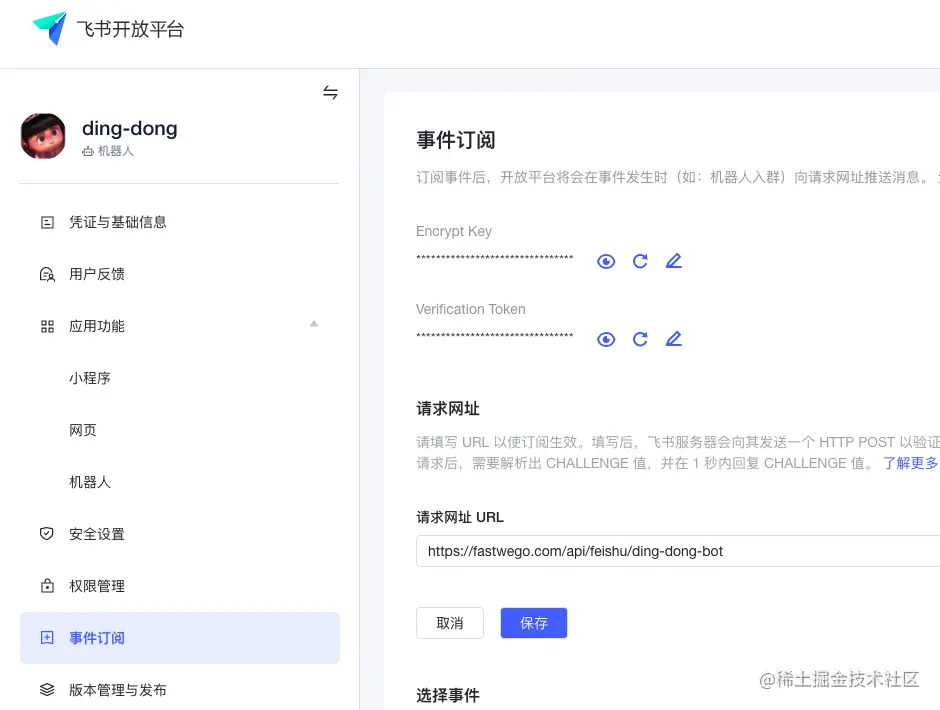Click the 权限管理 lock icon
940x710 pixels.
coord(47,585)
